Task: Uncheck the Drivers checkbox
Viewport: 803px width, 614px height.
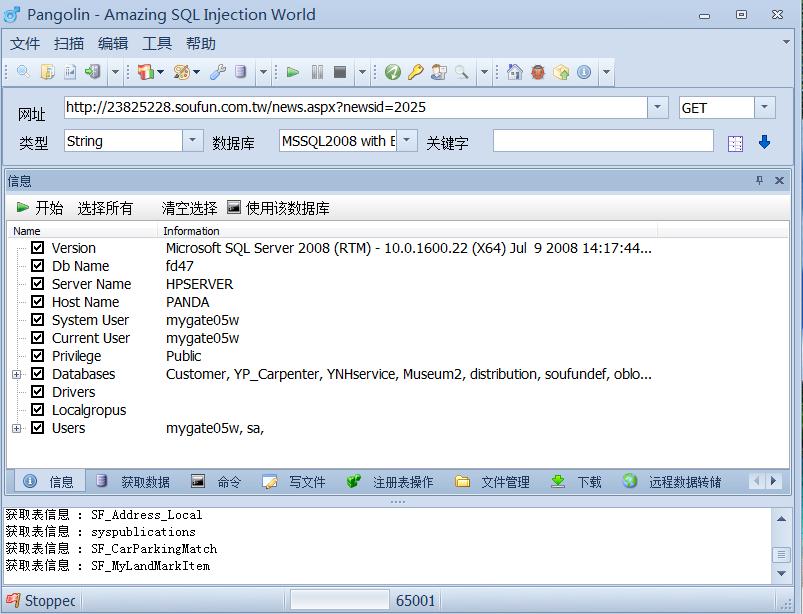Action: pyautogui.click(x=37, y=392)
